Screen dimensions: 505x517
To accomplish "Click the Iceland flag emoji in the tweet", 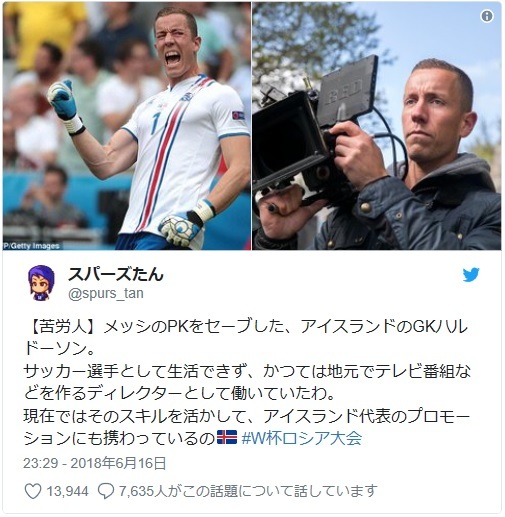I will (227, 437).
